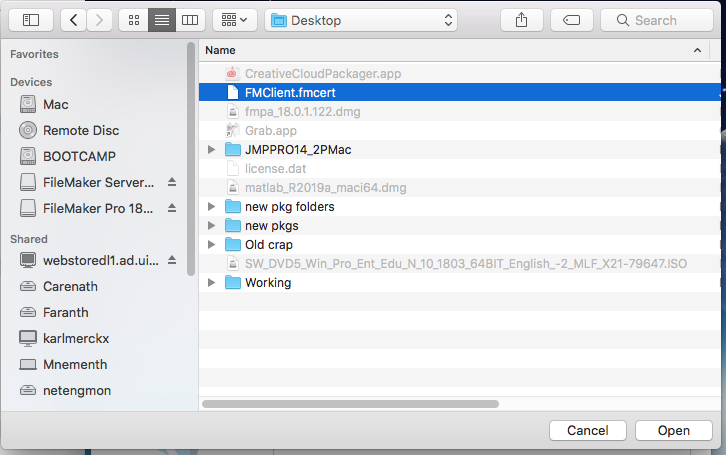Click Grab.app row
The height and width of the screenshot is (455, 726).
coord(460,130)
